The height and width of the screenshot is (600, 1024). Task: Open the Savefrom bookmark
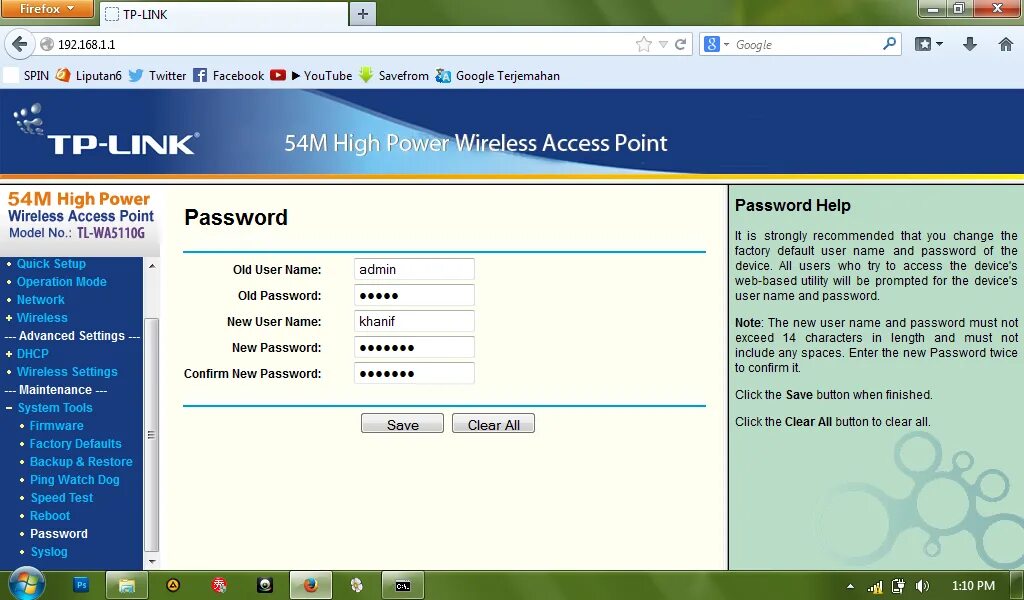pyautogui.click(x=394, y=76)
